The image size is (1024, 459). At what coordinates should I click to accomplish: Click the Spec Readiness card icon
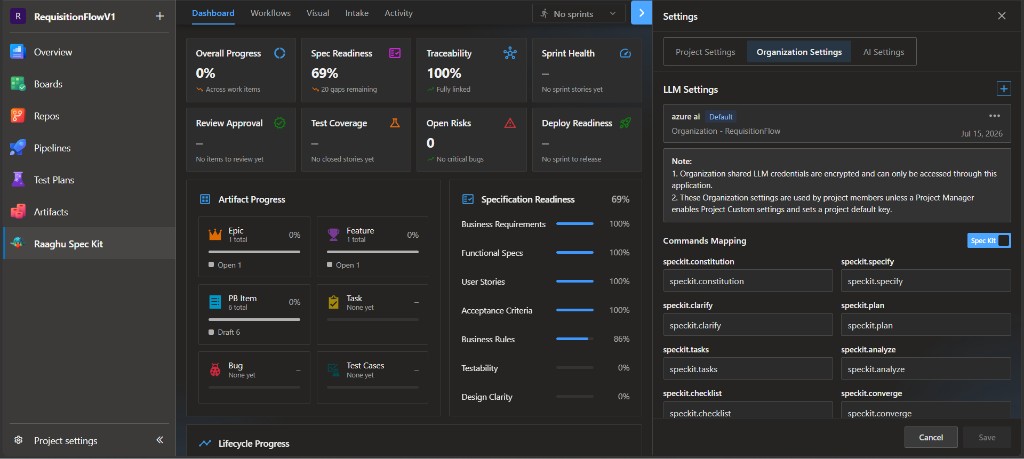[394, 54]
